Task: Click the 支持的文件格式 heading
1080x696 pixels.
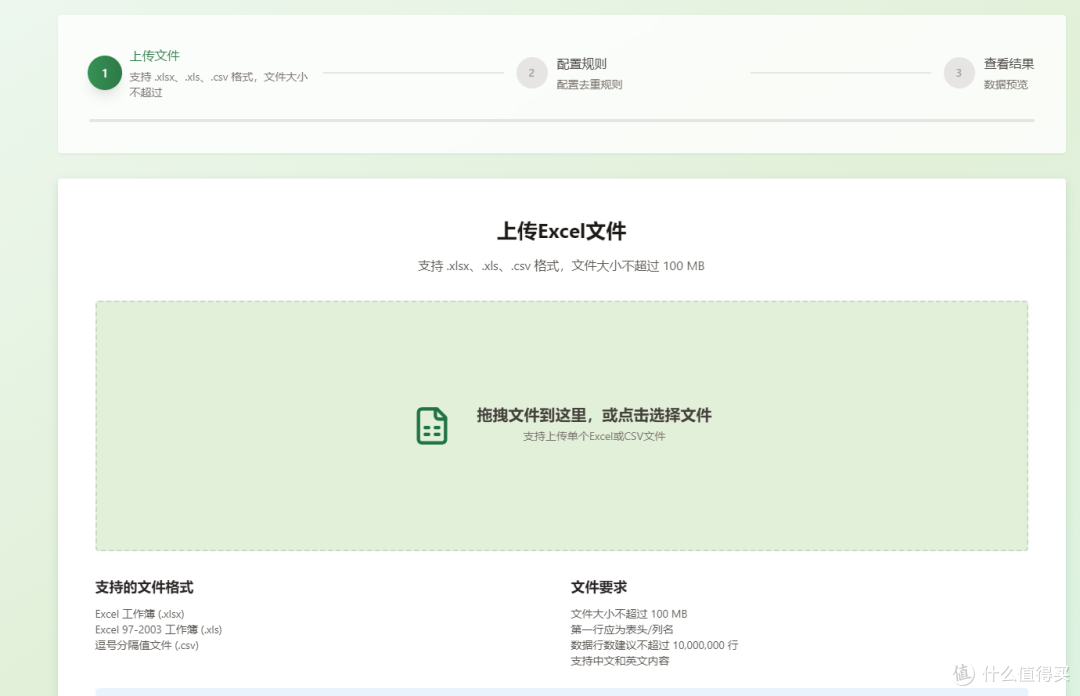Action: (144, 587)
